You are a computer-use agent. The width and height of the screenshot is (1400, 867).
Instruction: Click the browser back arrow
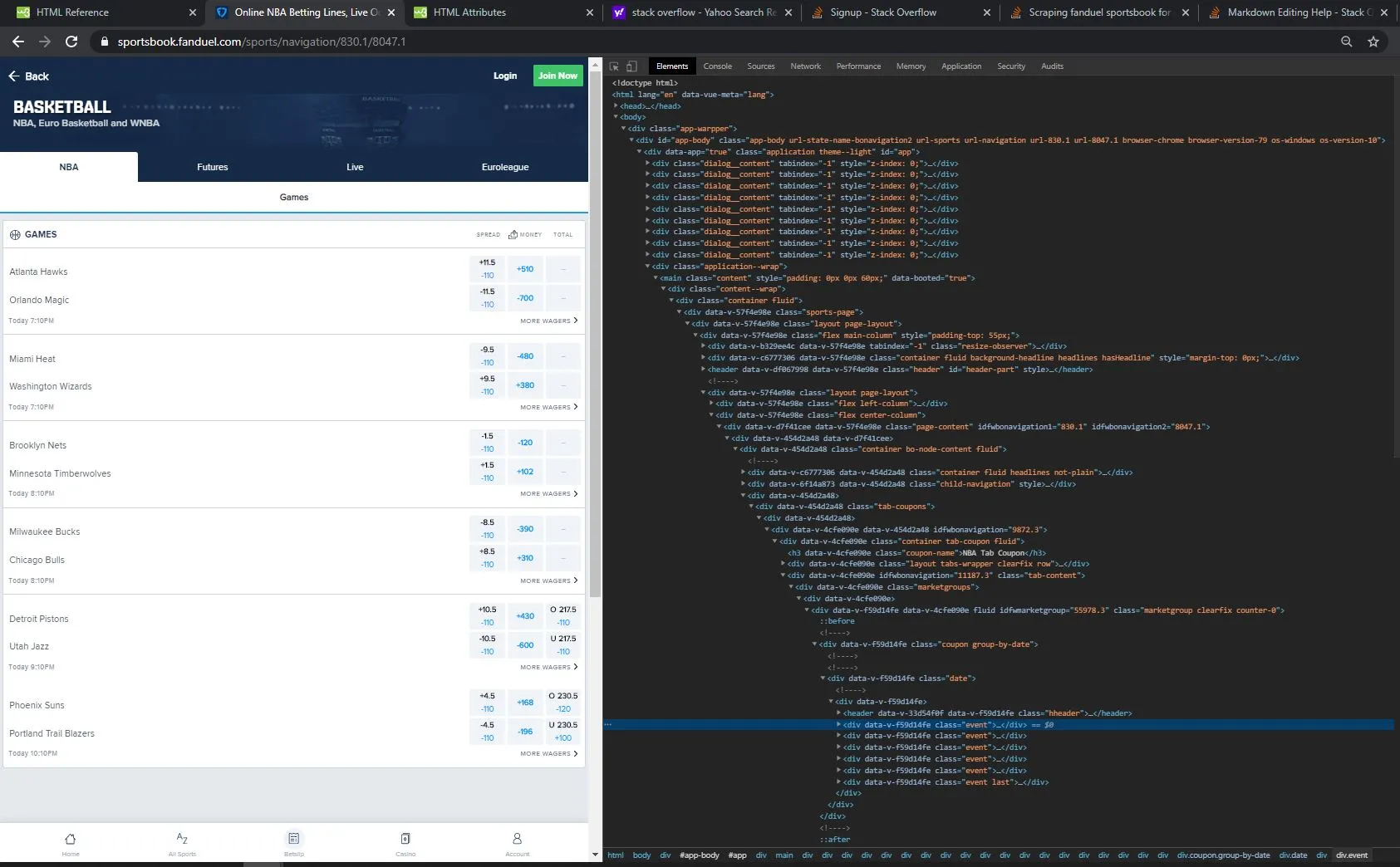pos(18,42)
